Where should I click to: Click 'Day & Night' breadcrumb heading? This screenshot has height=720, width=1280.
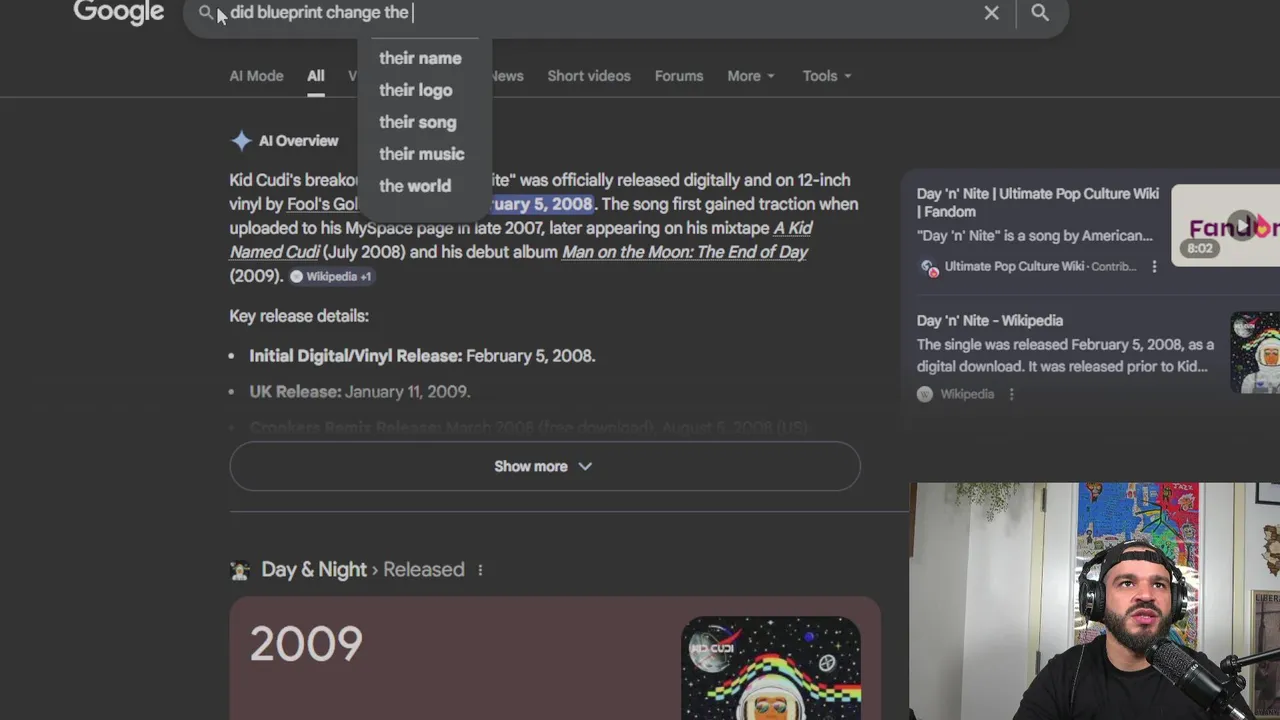click(313, 569)
